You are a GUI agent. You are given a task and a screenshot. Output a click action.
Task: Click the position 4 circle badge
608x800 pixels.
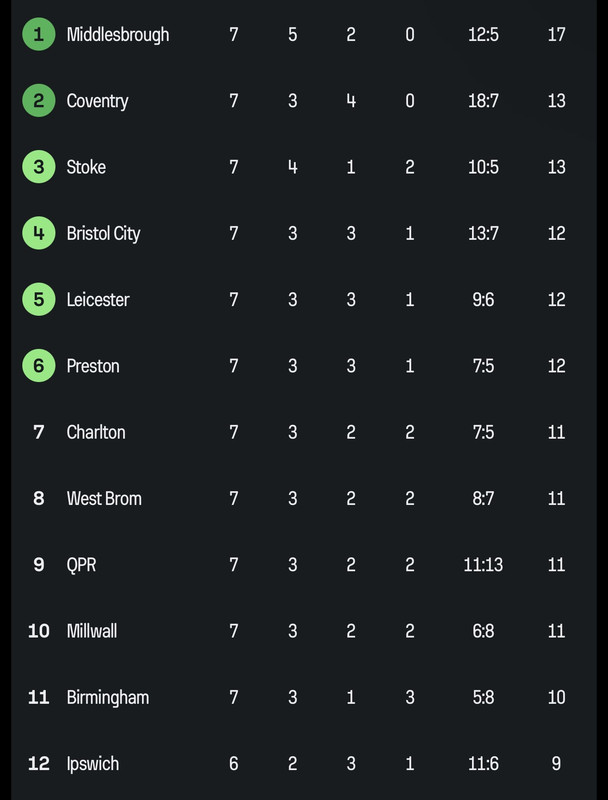tap(39, 233)
